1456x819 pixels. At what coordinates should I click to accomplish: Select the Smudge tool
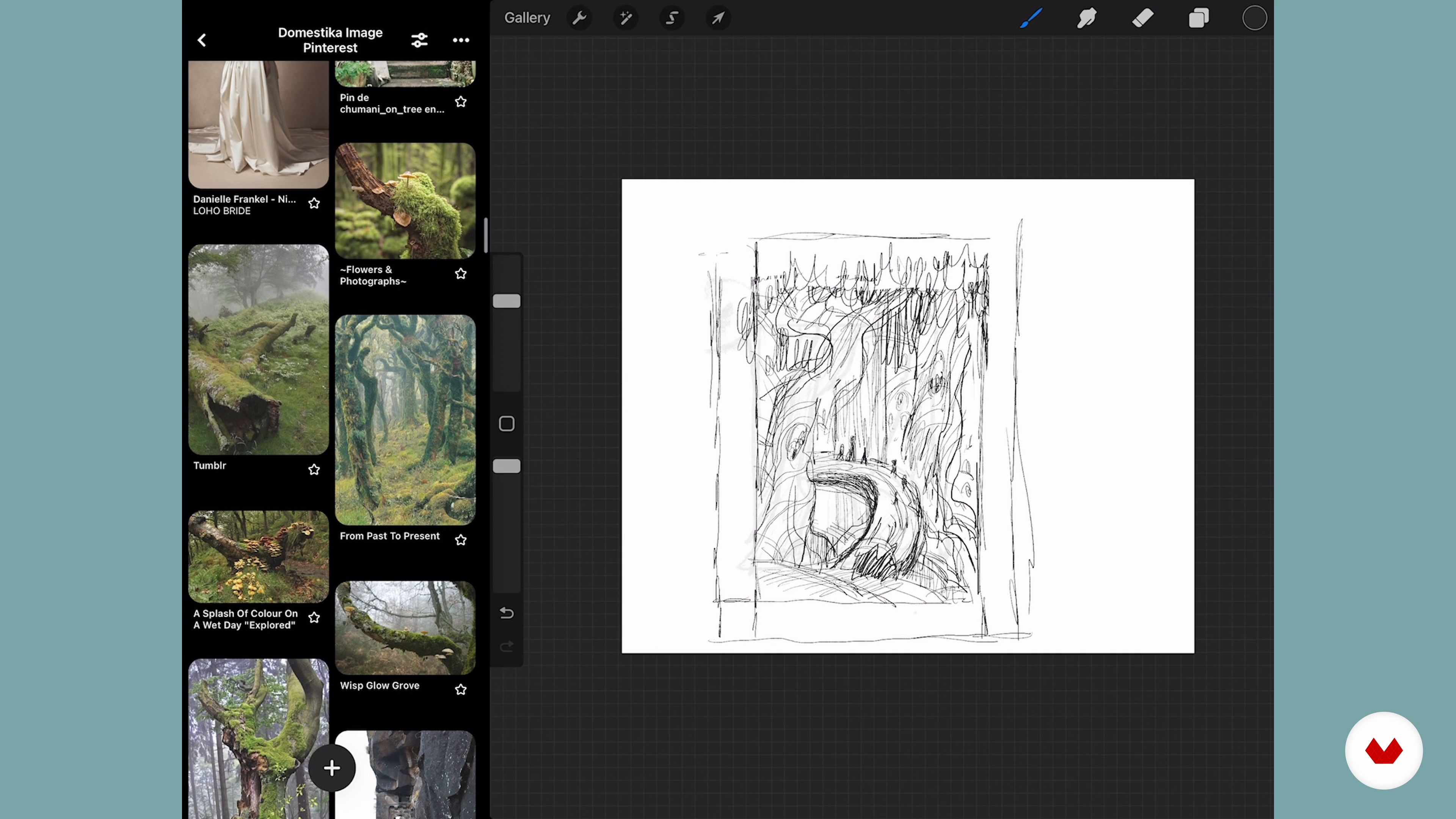coord(1086,18)
